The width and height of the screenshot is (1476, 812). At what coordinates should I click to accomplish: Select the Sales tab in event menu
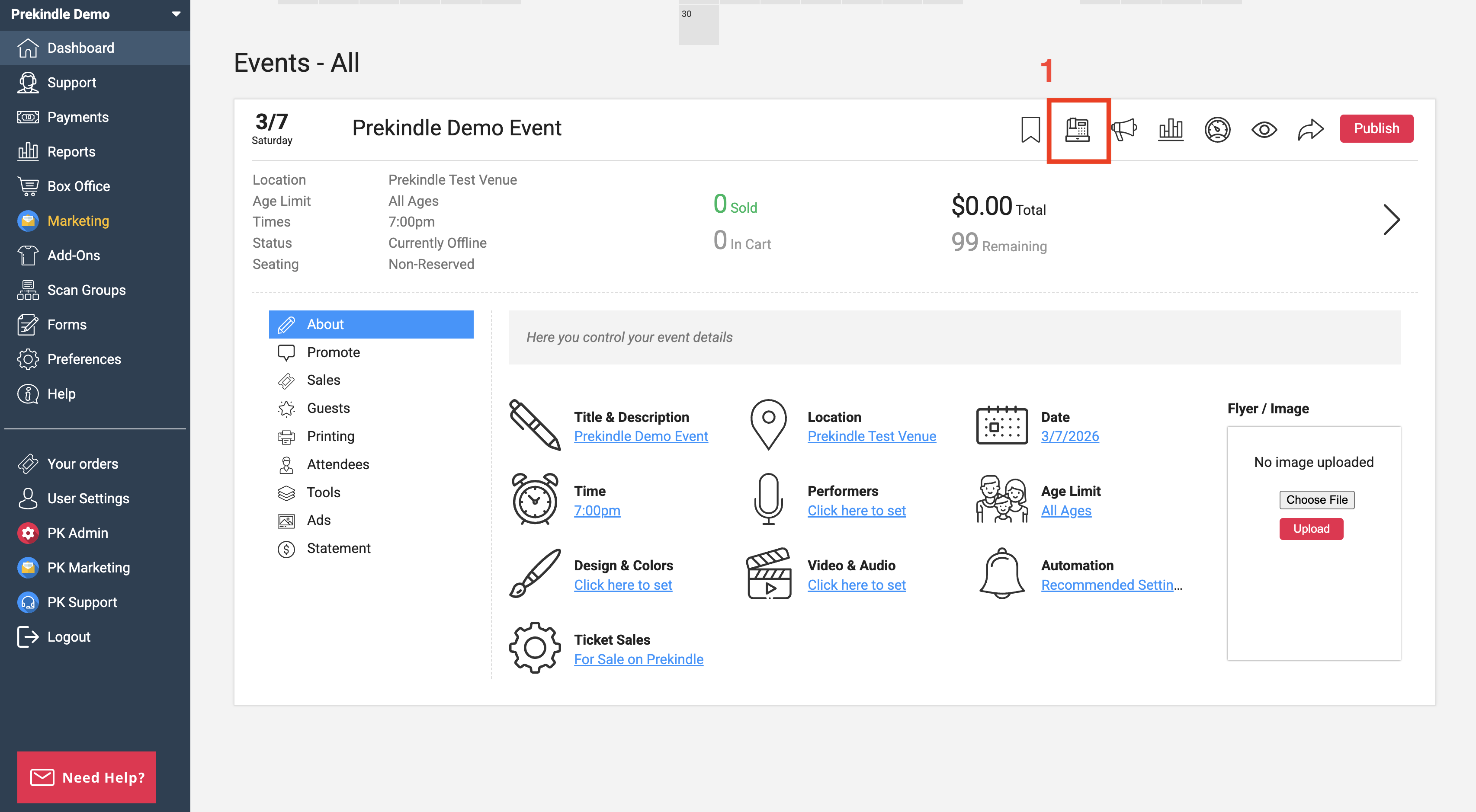pyautogui.click(x=323, y=380)
